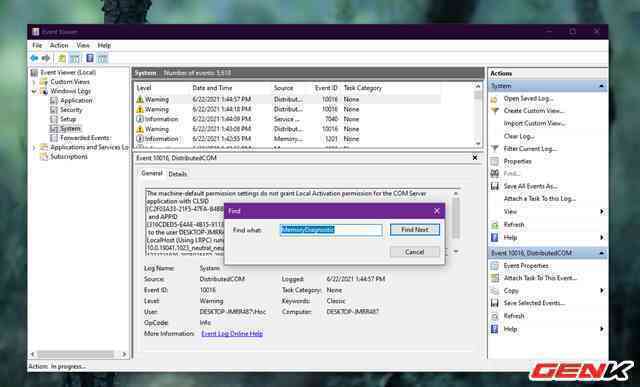The width and height of the screenshot is (640, 387).
Task: Open the Event 10016 Help submenu arrow
Action: [602, 329]
